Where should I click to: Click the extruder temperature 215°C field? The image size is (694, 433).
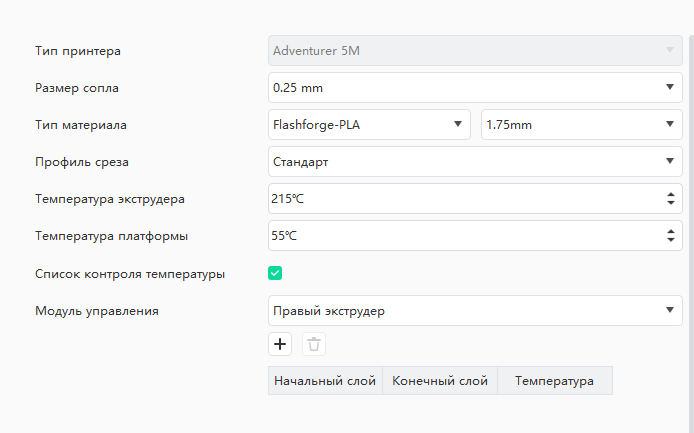[x=465, y=199]
